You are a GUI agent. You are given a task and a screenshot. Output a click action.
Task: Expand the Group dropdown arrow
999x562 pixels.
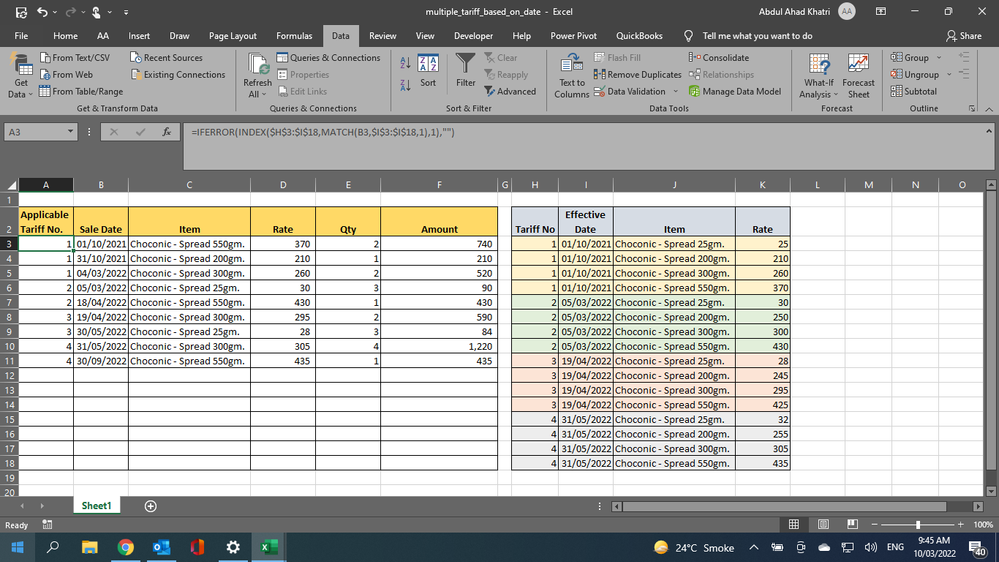pyautogui.click(x=939, y=57)
